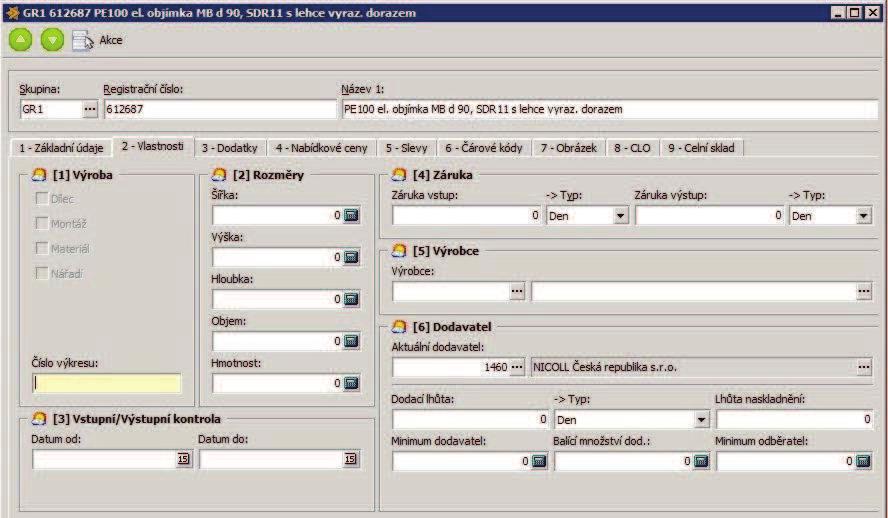Click the Aktuální dodavatel code field showing 1460
The height and width of the screenshot is (518, 888).
click(451, 367)
